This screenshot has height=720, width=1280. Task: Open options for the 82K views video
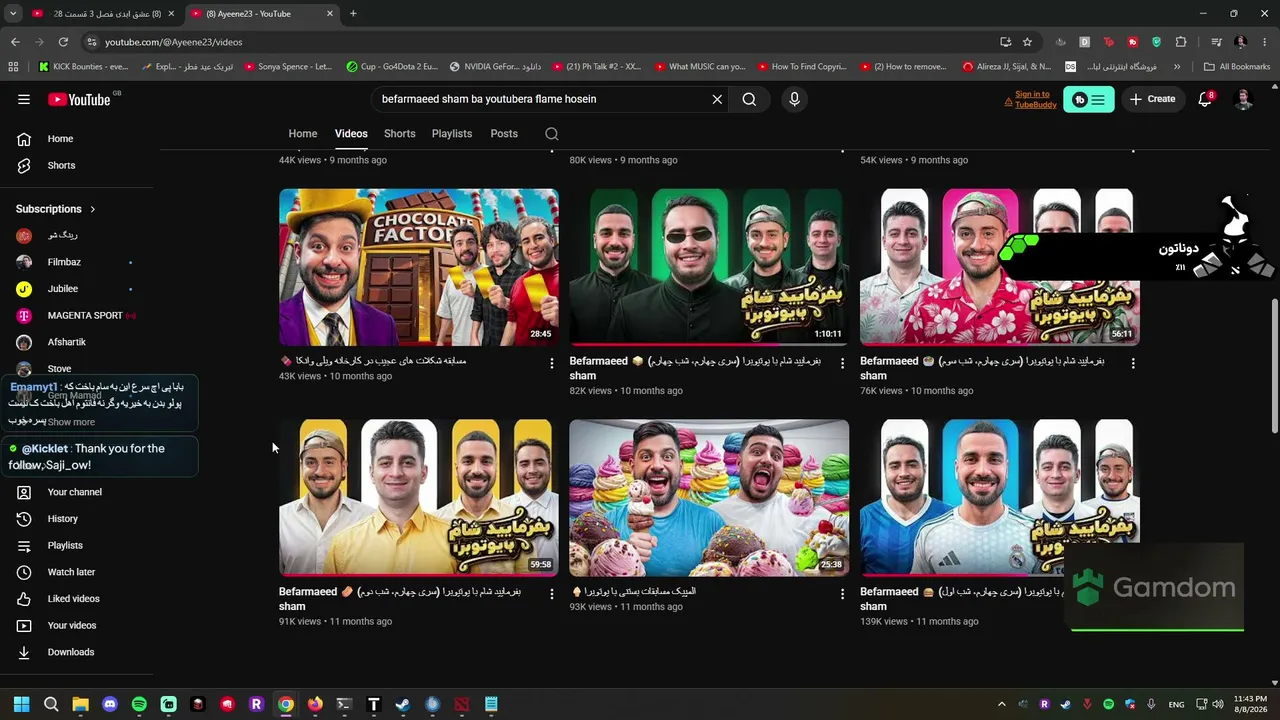pyautogui.click(x=842, y=363)
